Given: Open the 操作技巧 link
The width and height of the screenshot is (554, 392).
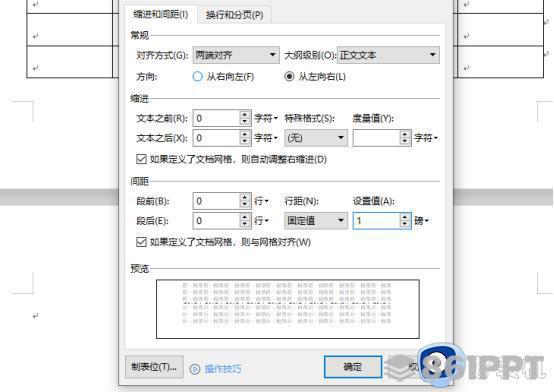Looking at the screenshot, I should (223, 369).
